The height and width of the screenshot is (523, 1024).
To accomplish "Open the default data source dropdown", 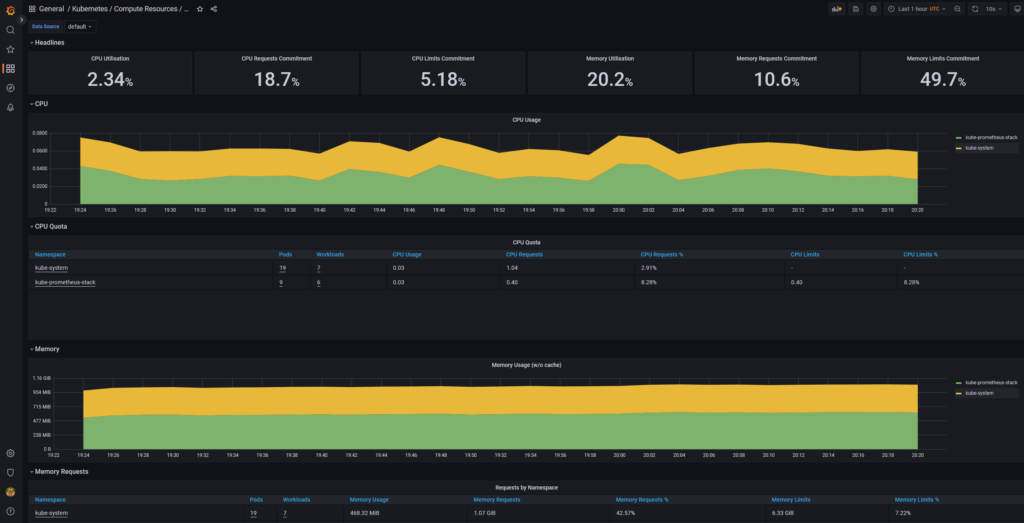I will pyautogui.click(x=80, y=27).
